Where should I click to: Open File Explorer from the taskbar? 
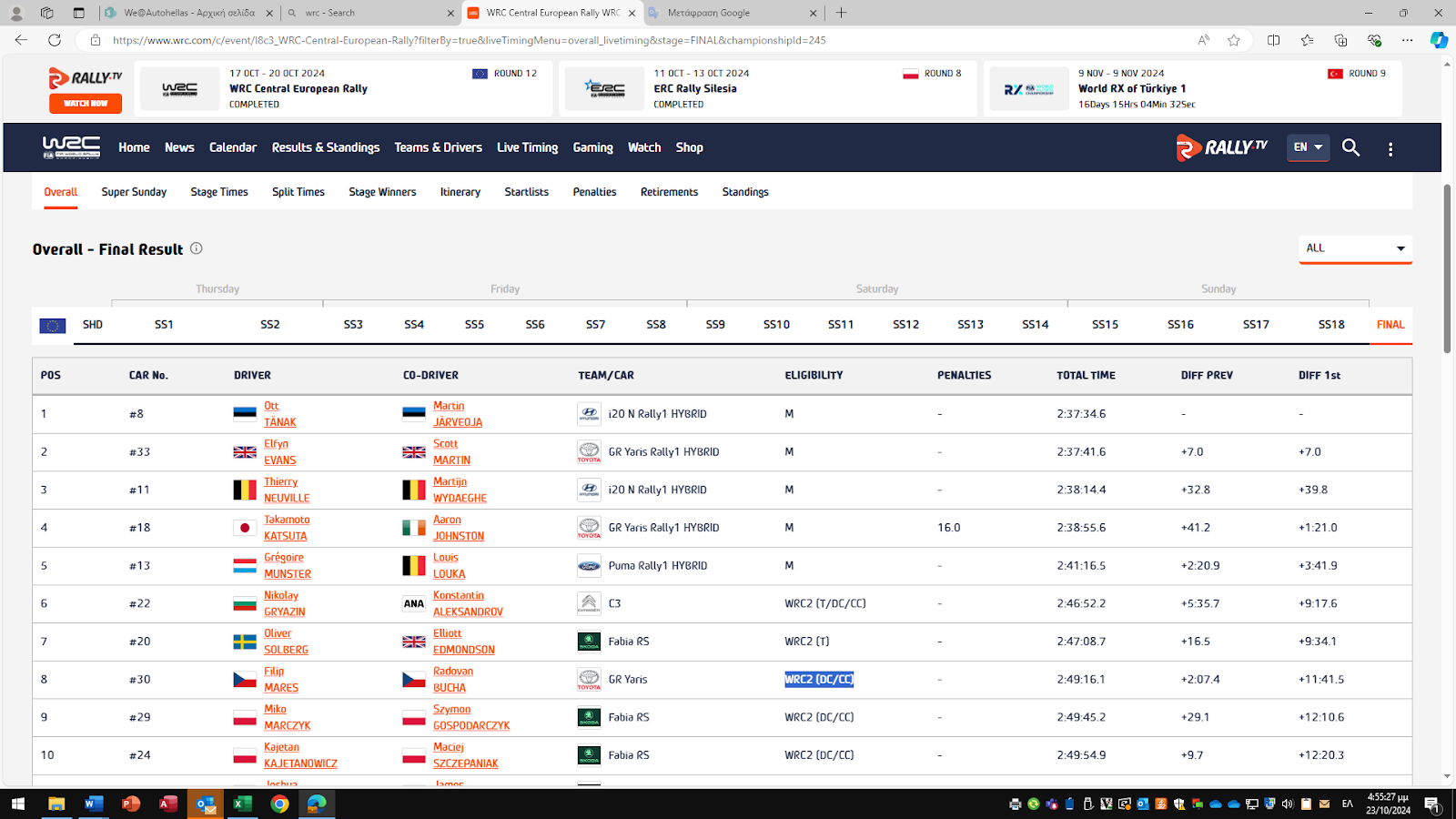point(56,804)
